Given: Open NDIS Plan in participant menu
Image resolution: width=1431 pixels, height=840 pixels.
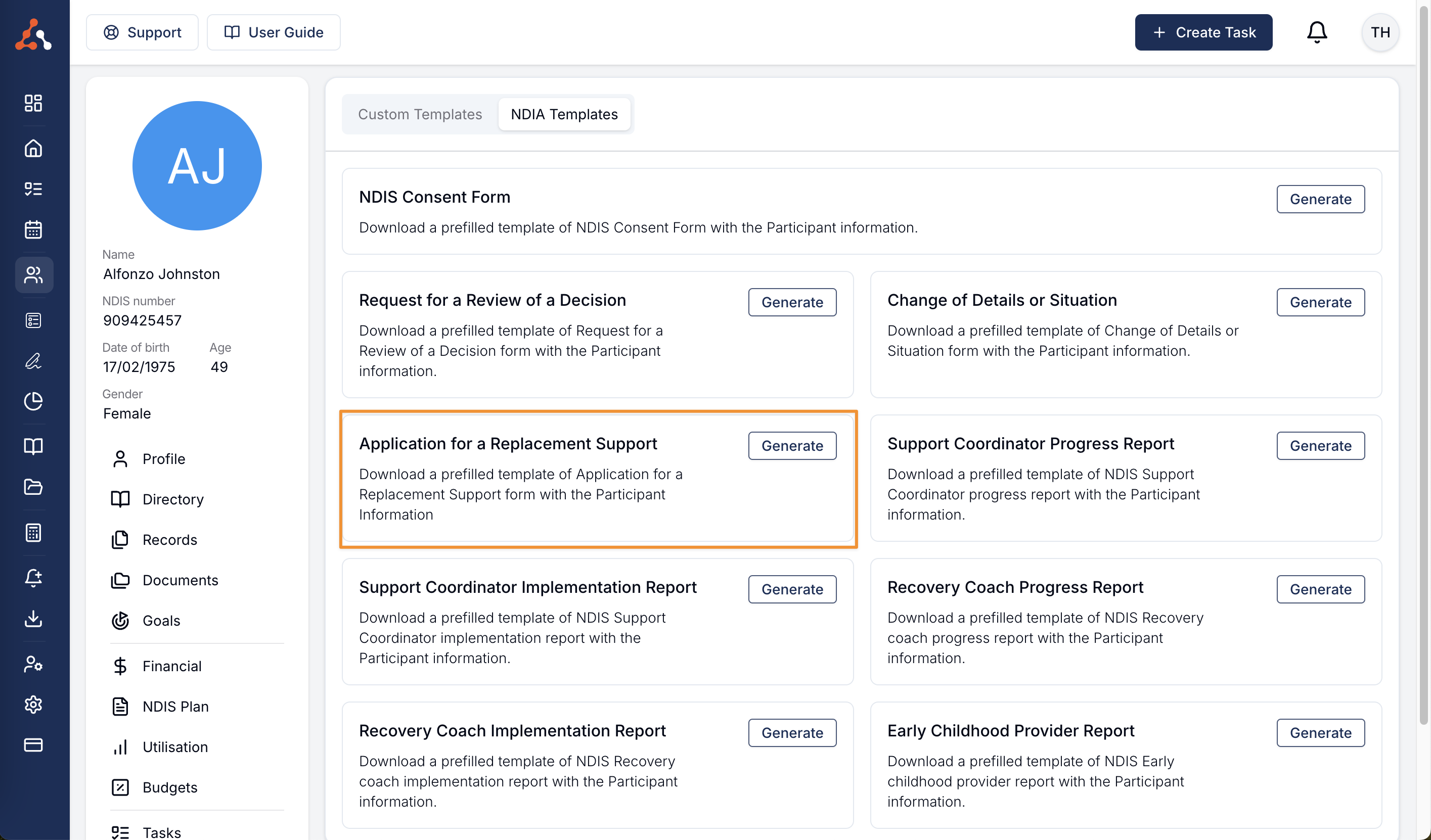Looking at the screenshot, I should tap(175, 707).
